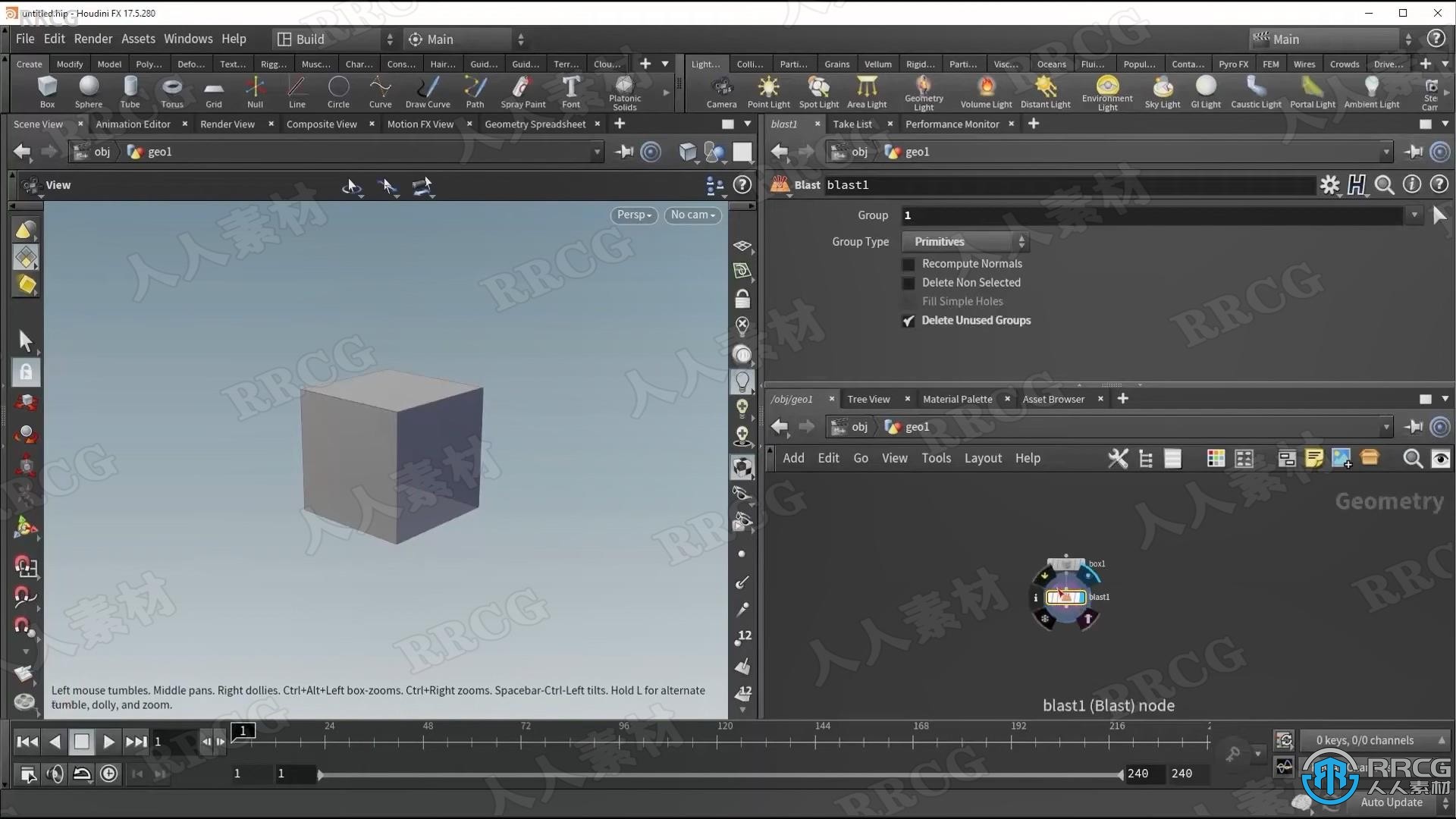The image size is (1456, 819).
Task: Select the Spray Paint tool
Action: [x=523, y=92]
